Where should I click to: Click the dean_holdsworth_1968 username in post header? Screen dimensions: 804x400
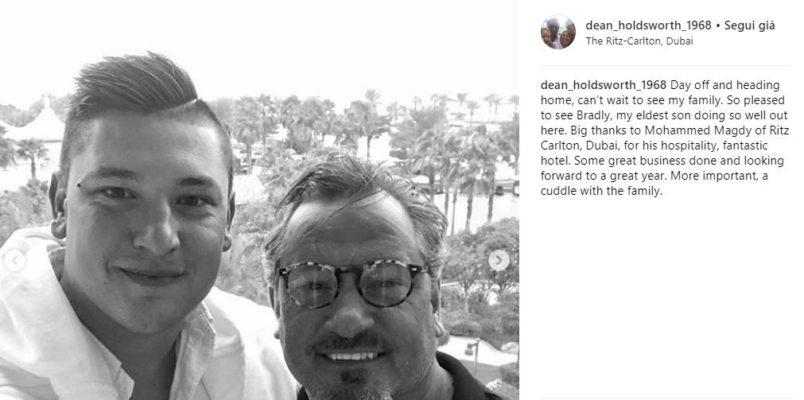648,25
